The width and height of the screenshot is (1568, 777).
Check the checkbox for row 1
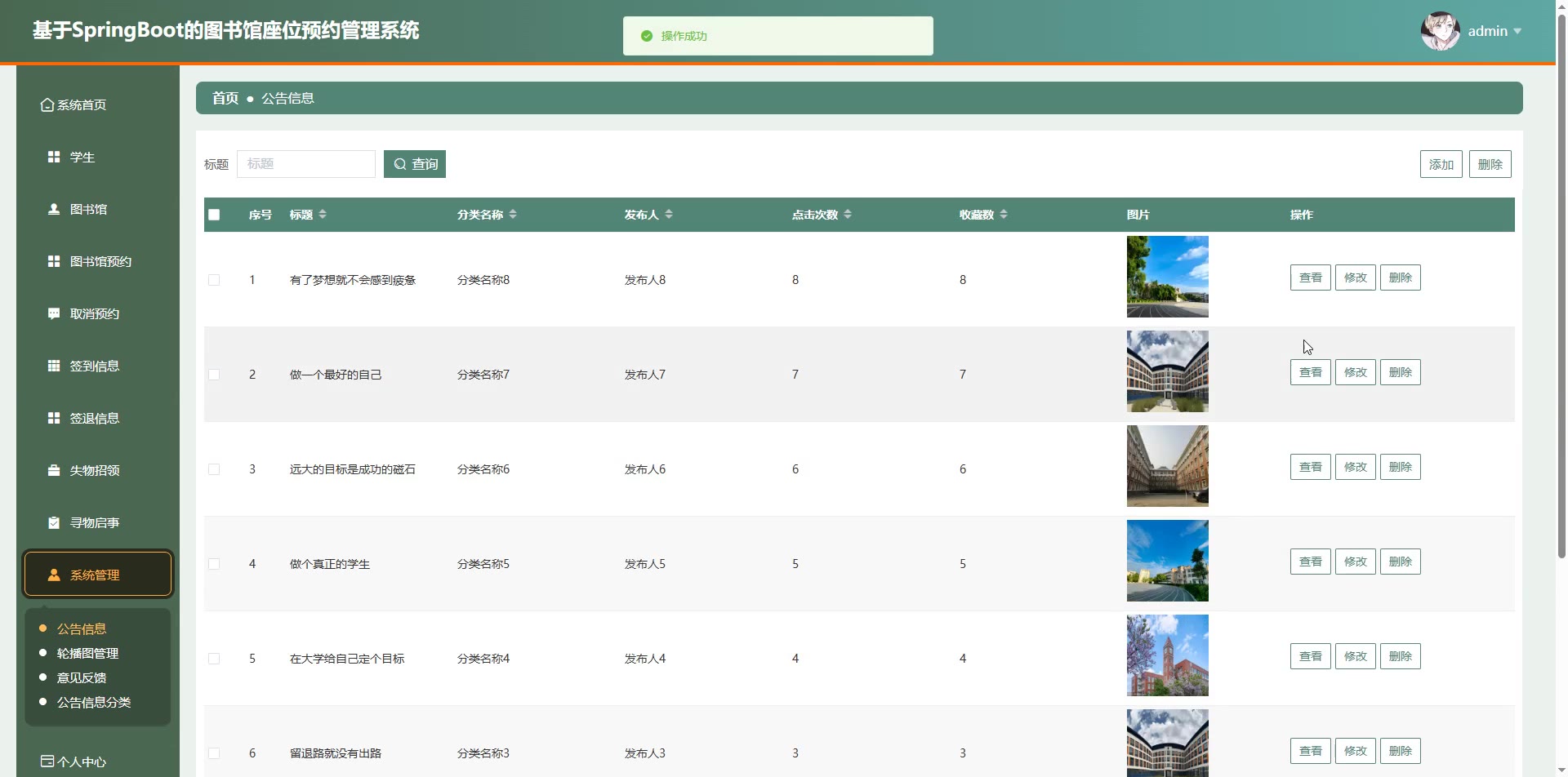point(214,280)
